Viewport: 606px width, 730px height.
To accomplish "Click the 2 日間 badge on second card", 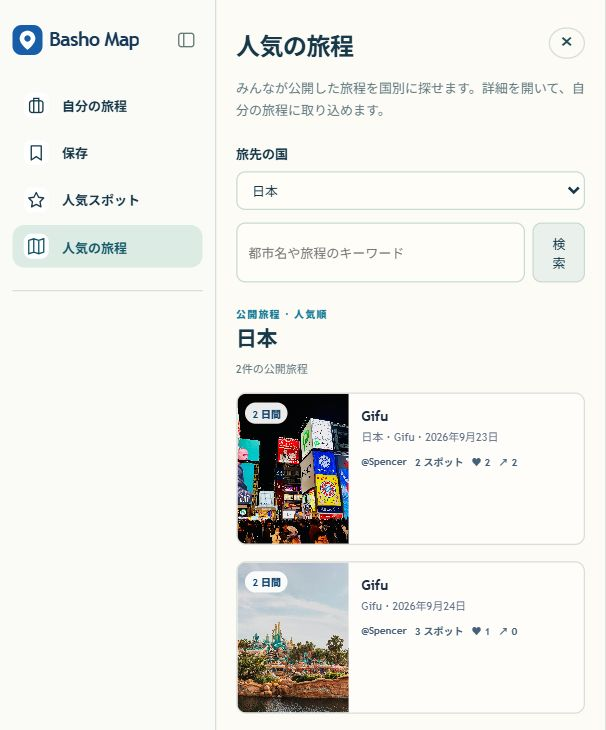I will pyautogui.click(x=266, y=582).
